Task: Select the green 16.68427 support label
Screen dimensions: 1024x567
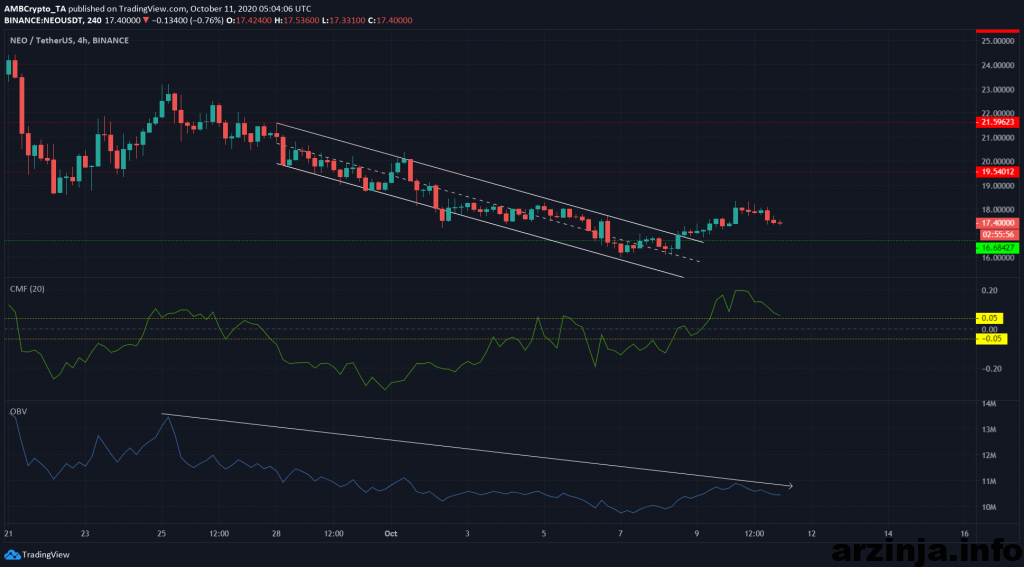Action: point(997,246)
